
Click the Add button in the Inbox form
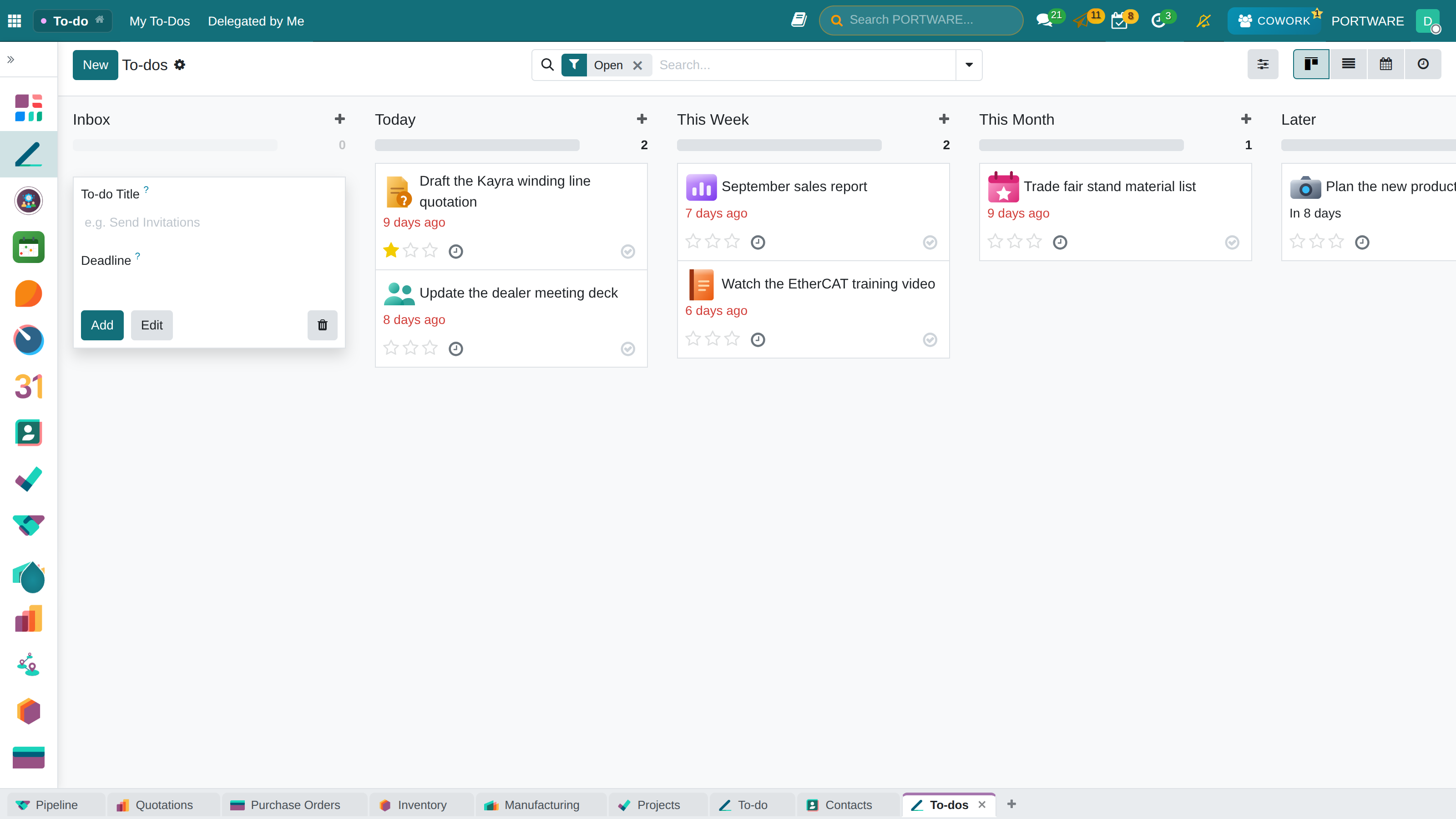[102, 325]
